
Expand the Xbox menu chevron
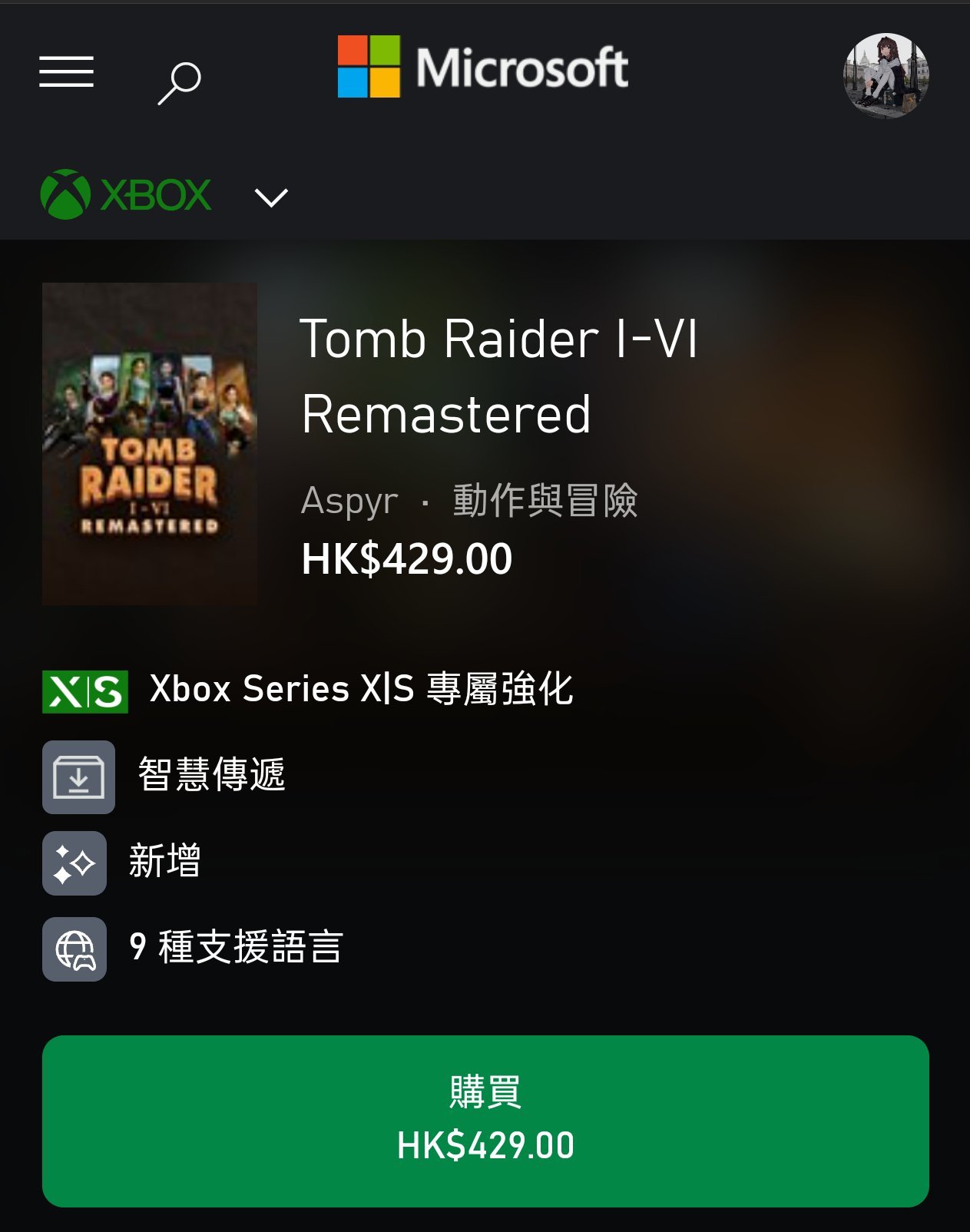[x=271, y=197]
